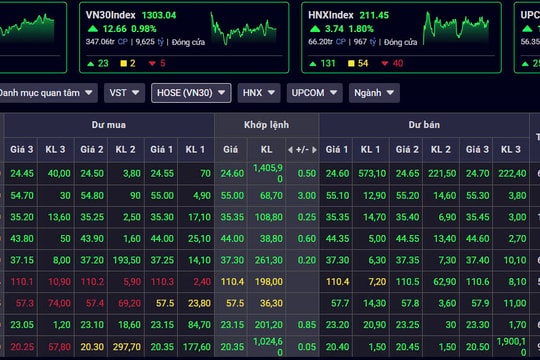The width and height of the screenshot is (540, 360).
Task: Sort by the Khớp lệnh Giá column
Action: [x=230, y=150]
